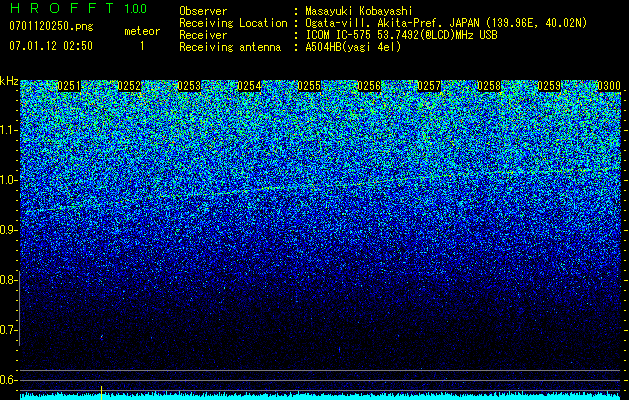
Task: Click the 0300 time marker
Action: [609, 86]
